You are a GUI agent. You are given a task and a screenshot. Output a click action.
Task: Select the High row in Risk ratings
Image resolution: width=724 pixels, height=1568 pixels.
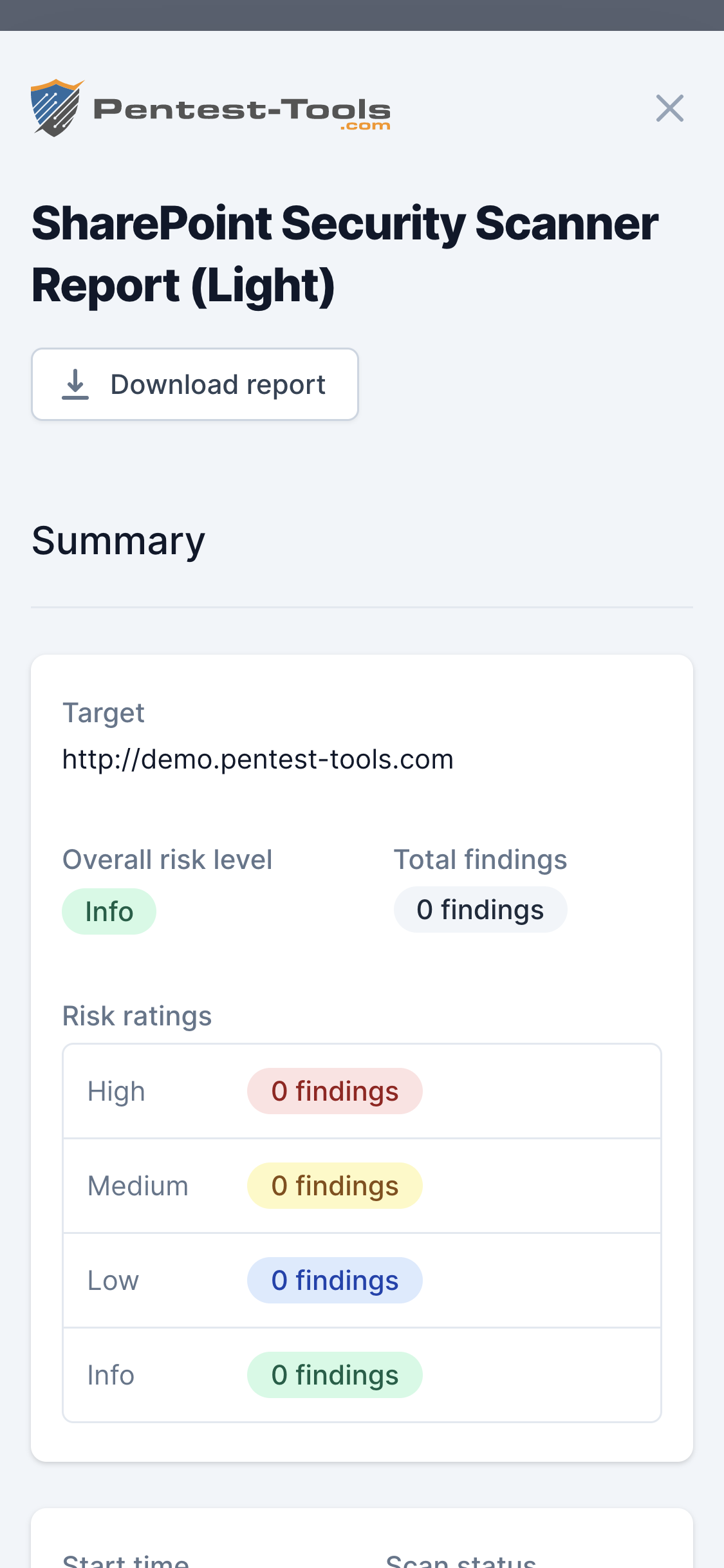click(116, 1090)
